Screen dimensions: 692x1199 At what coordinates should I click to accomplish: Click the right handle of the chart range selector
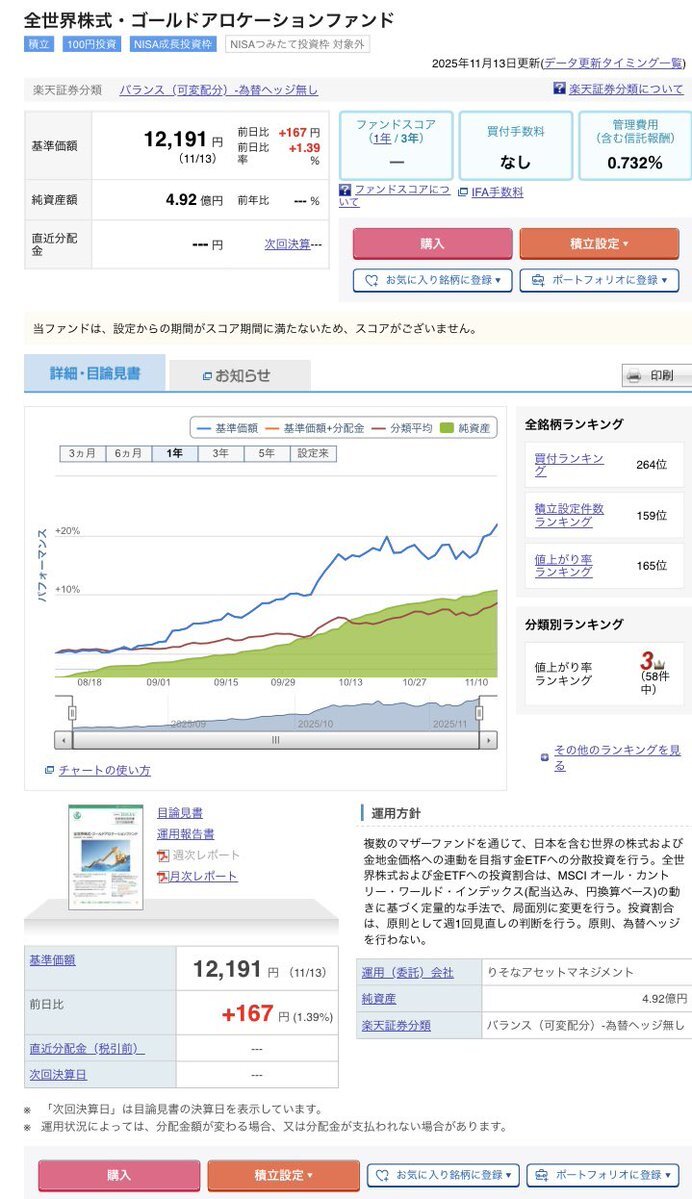point(479,713)
